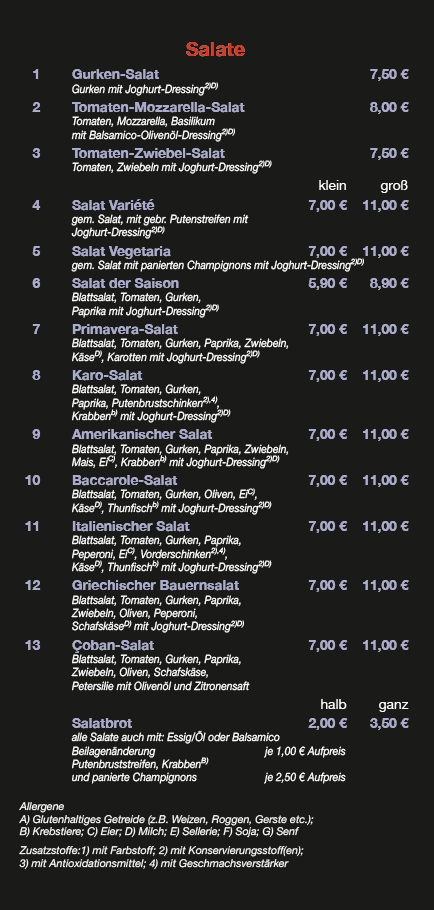434x910 pixels.
Task: Click the red Salate heading
Action: point(215,50)
